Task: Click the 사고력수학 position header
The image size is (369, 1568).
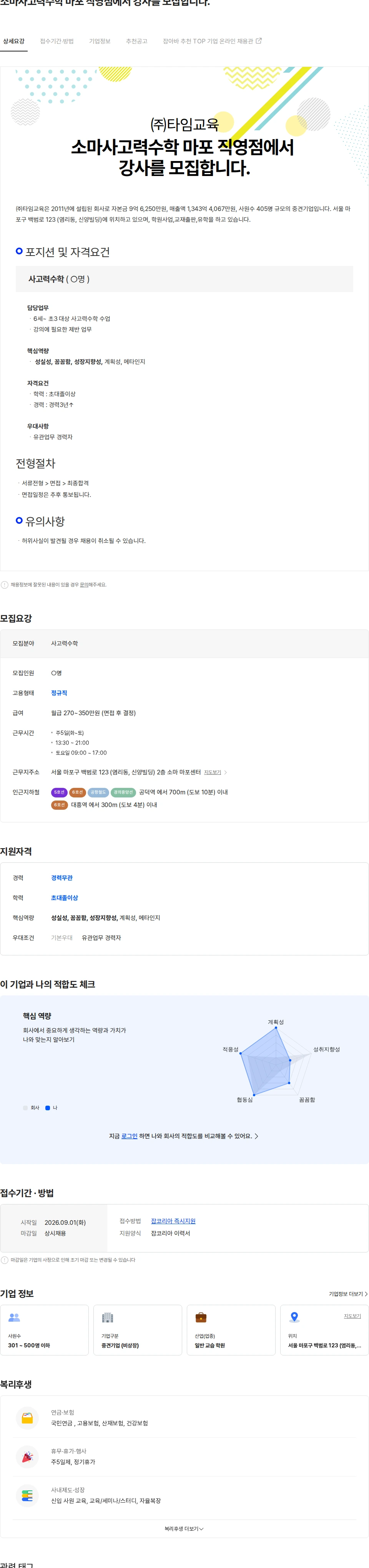Action: [x=184, y=279]
